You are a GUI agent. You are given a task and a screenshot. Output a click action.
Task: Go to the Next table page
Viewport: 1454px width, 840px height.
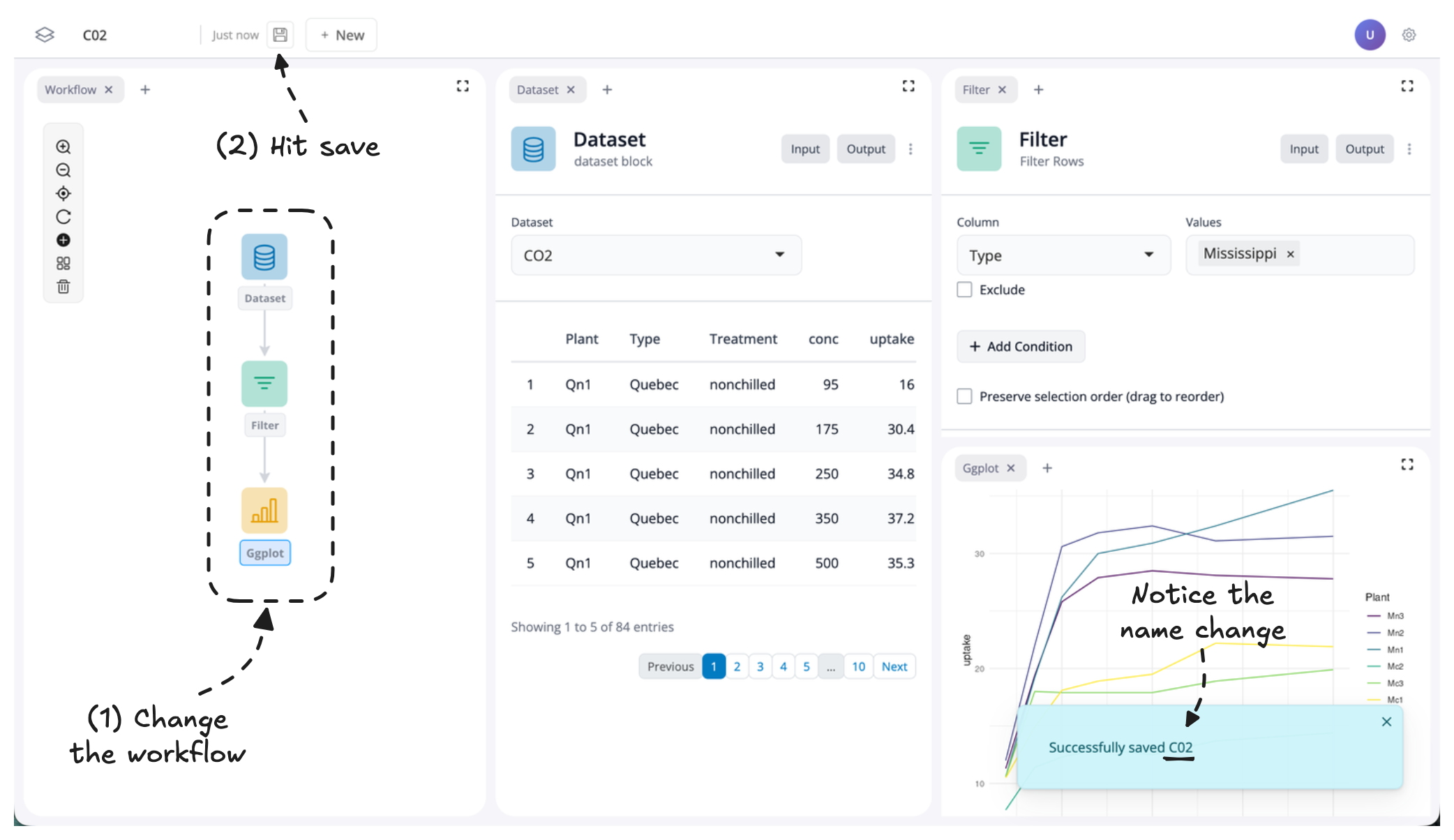(x=894, y=666)
